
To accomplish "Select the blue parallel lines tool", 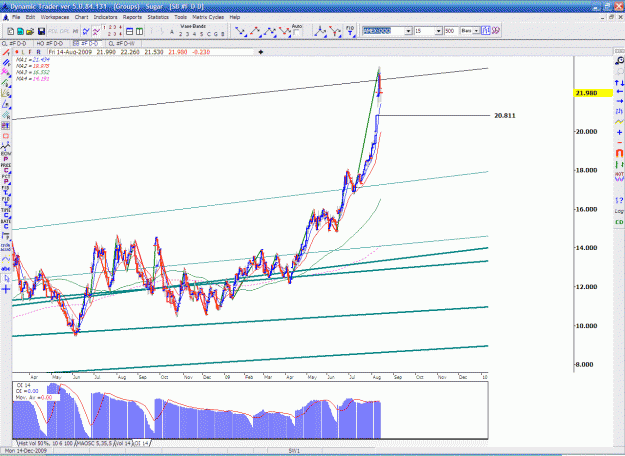I will (6, 63).
